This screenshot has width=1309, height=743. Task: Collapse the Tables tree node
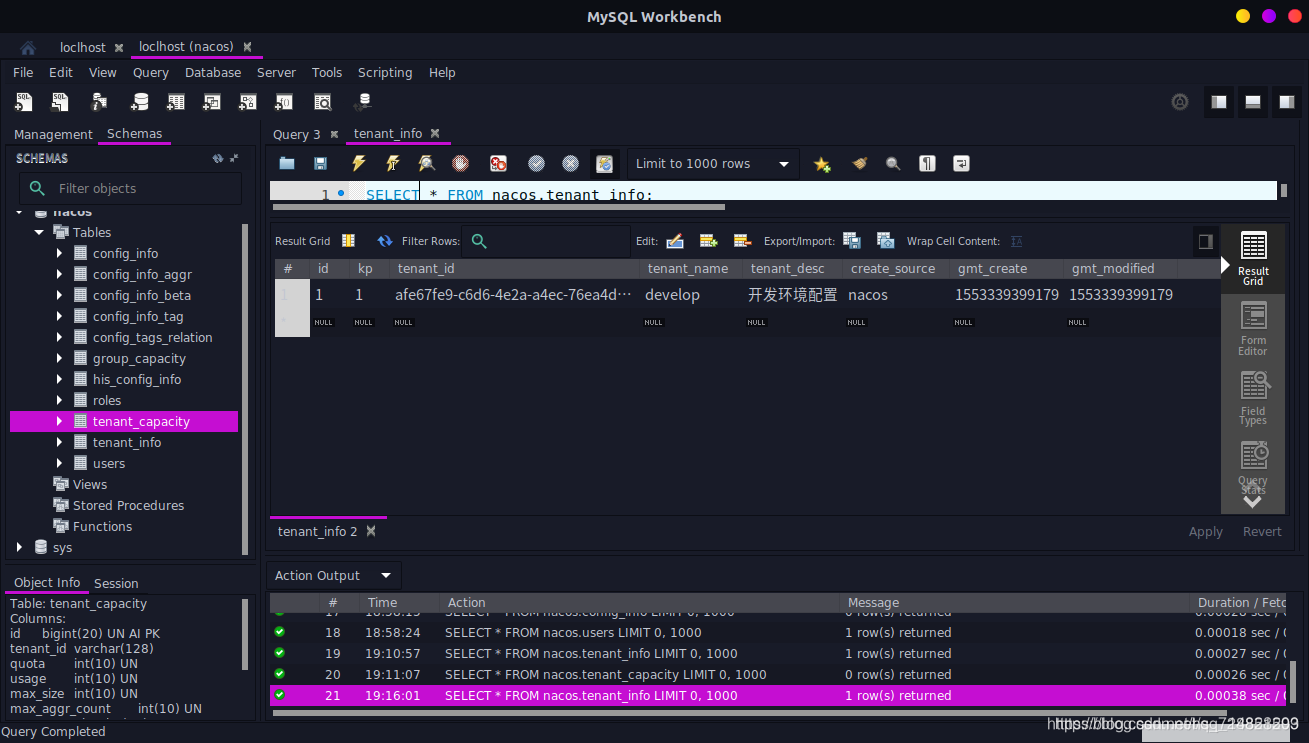[40, 232]
